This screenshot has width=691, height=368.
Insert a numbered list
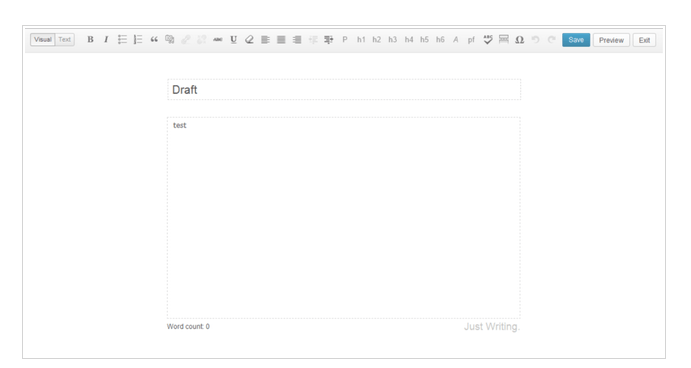(138, 40)
